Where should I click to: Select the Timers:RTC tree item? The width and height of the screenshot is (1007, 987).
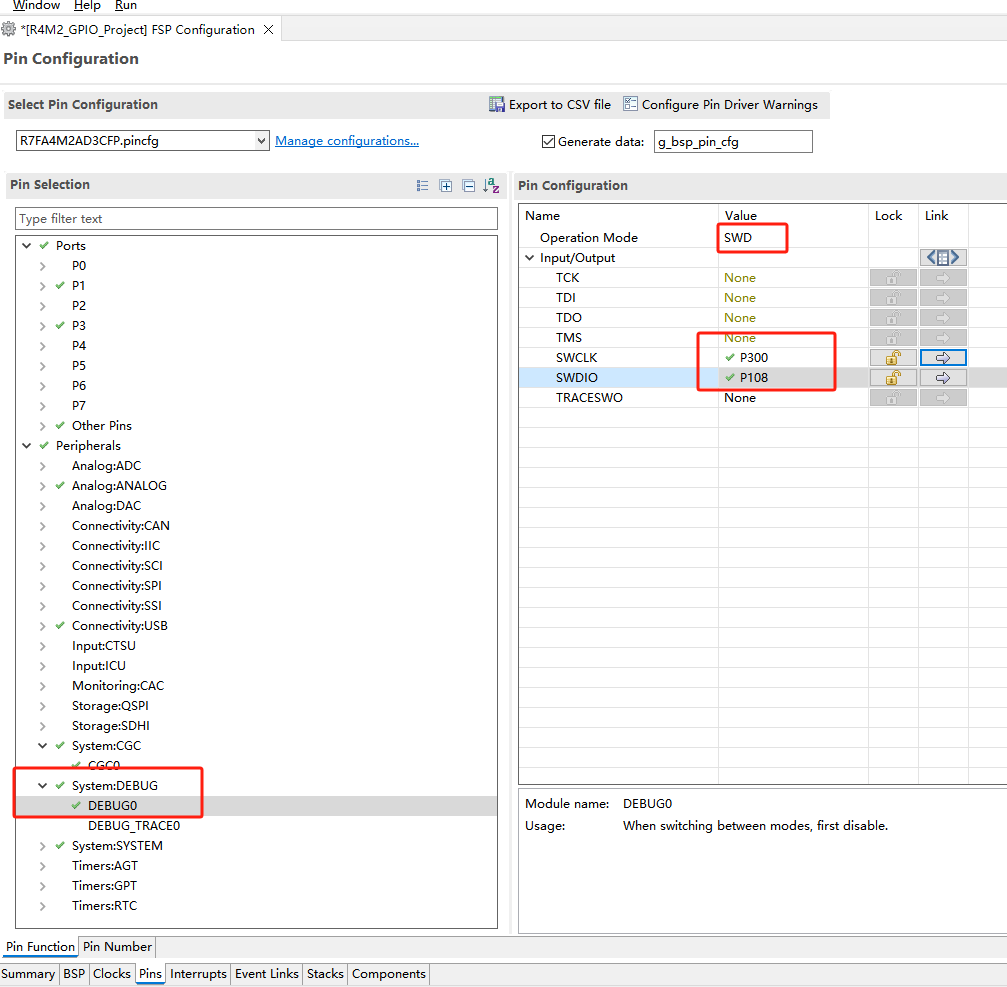click(x=105, y=905)
